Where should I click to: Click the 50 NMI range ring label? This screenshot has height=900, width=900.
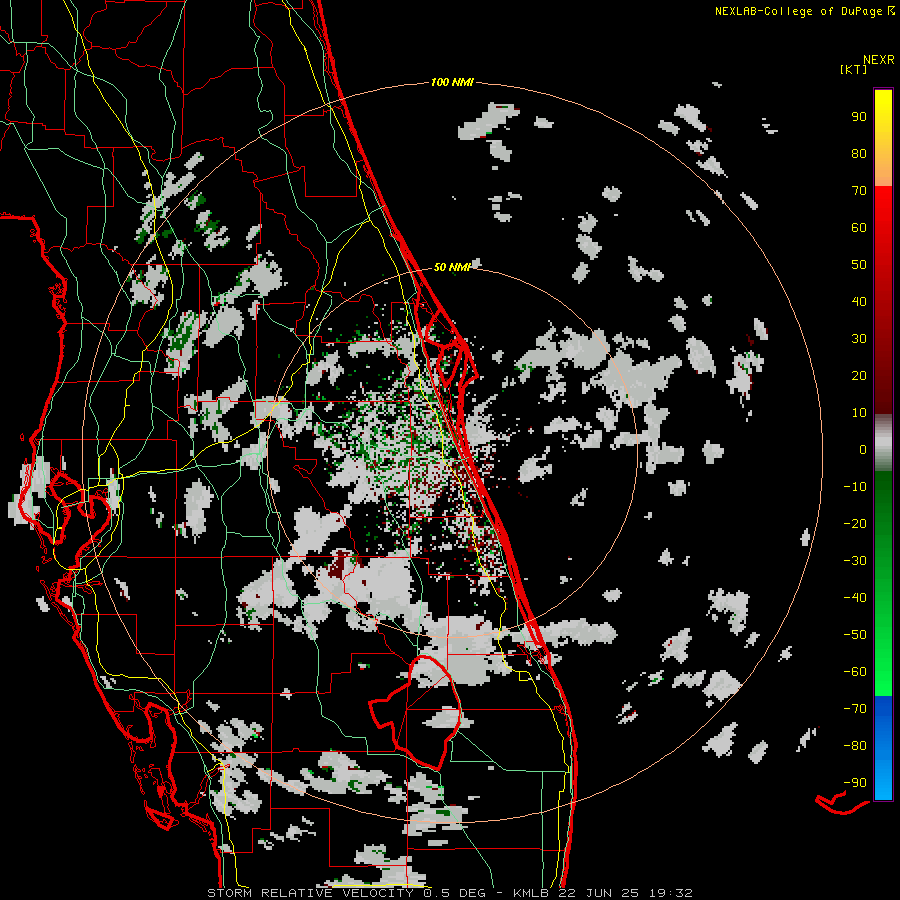pyautogui.click(x=452, y=267)
